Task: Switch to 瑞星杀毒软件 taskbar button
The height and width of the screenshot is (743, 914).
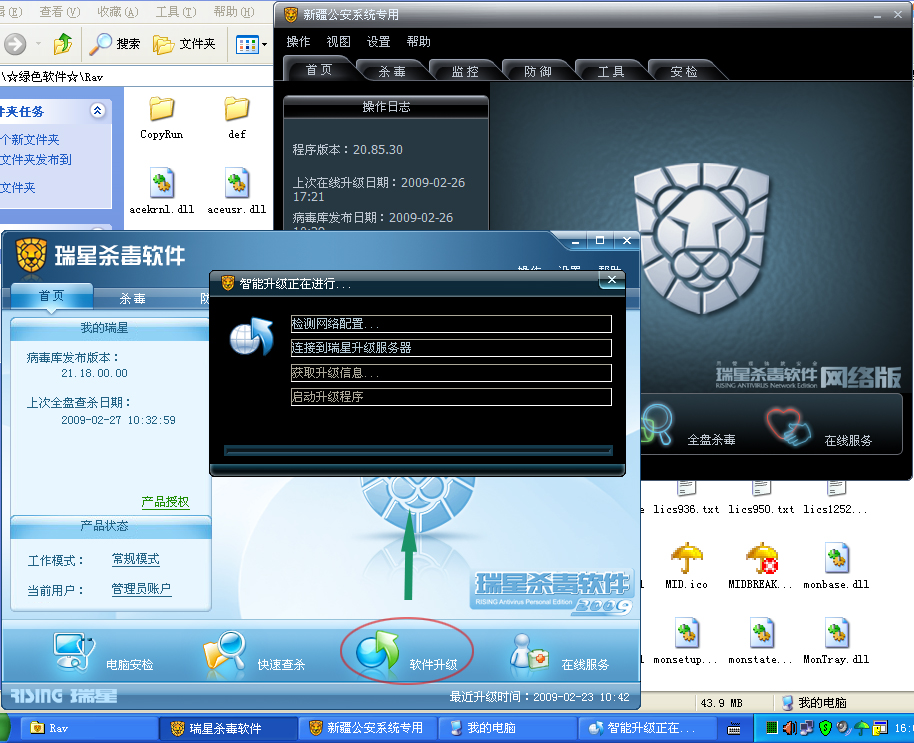Action: 228,728
